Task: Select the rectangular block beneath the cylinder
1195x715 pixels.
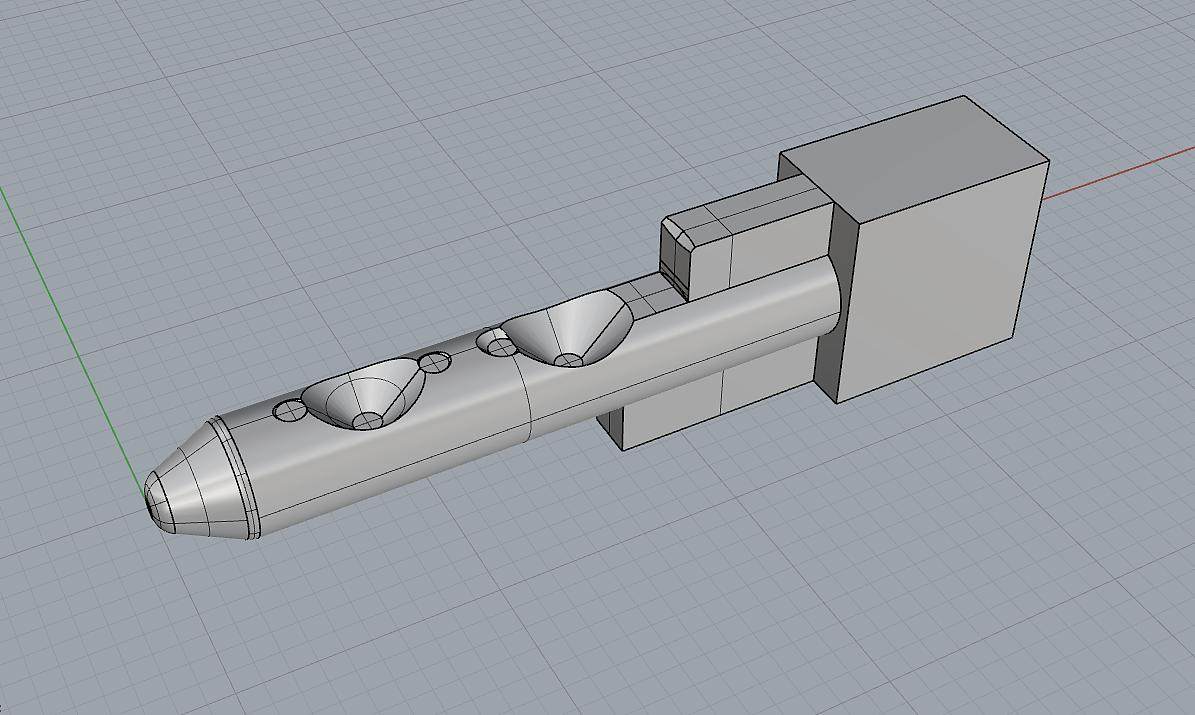Action: [x=709, y=396]
